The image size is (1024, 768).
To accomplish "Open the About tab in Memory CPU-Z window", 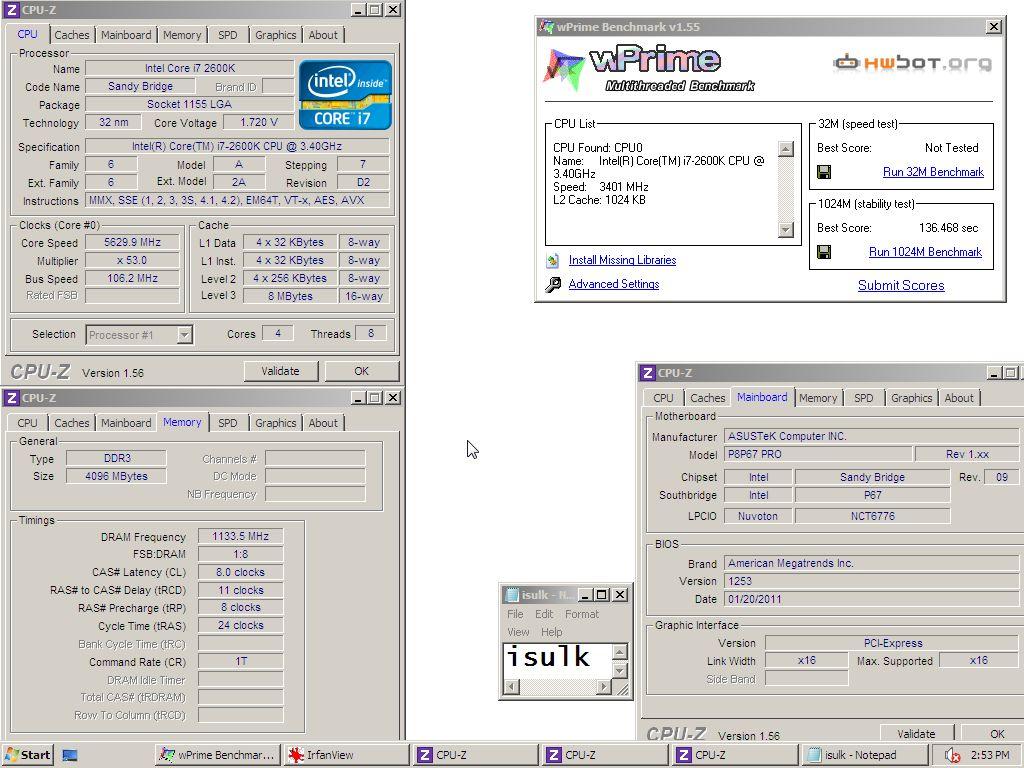I will click(x=323, y=423).
